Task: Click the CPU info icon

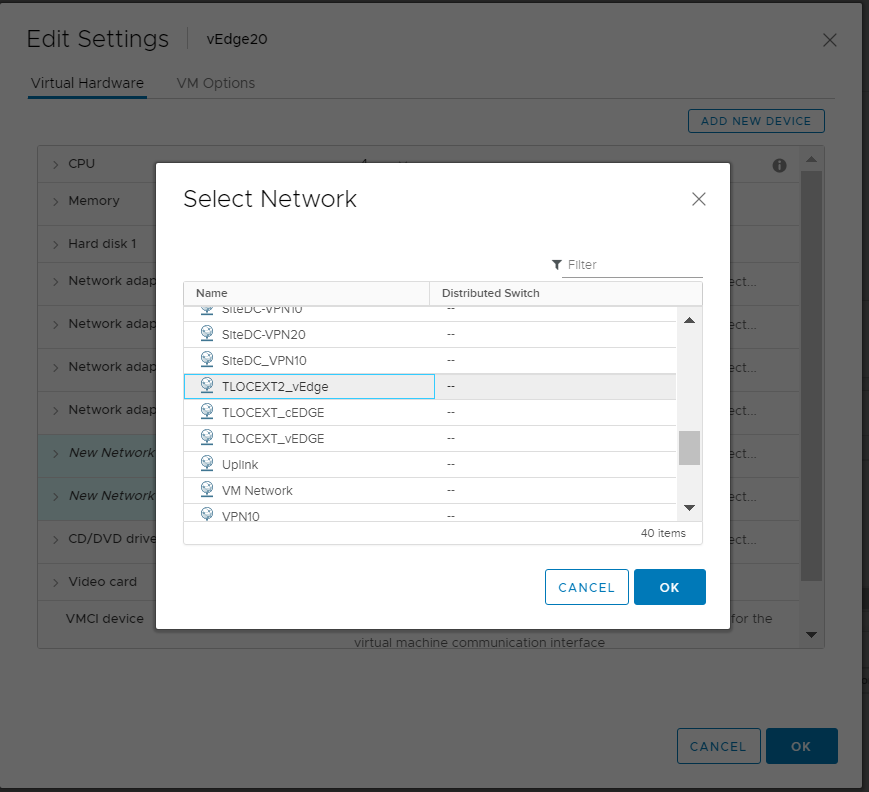Action: tap(780, 165)
